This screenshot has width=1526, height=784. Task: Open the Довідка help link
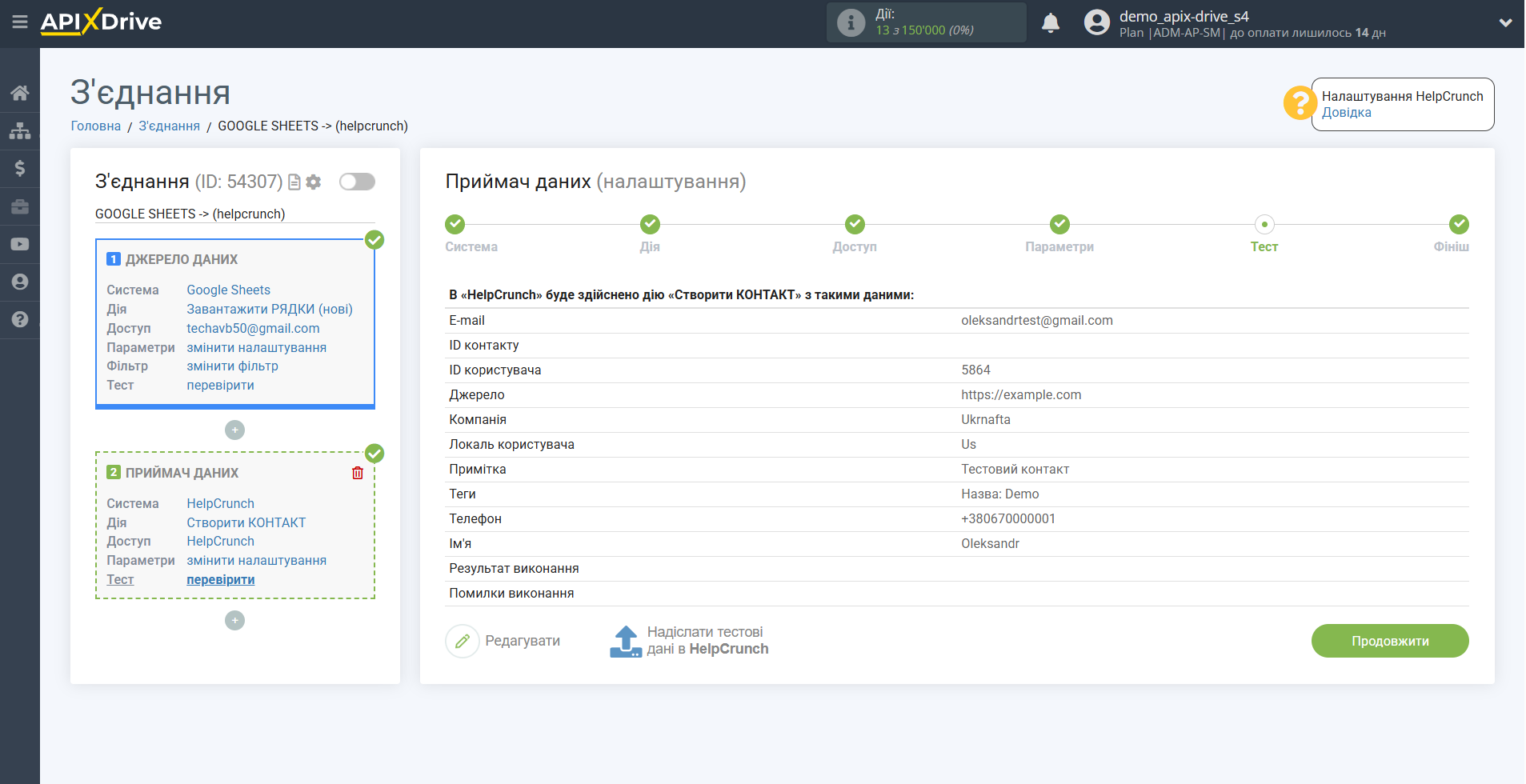pos(1346,113)
